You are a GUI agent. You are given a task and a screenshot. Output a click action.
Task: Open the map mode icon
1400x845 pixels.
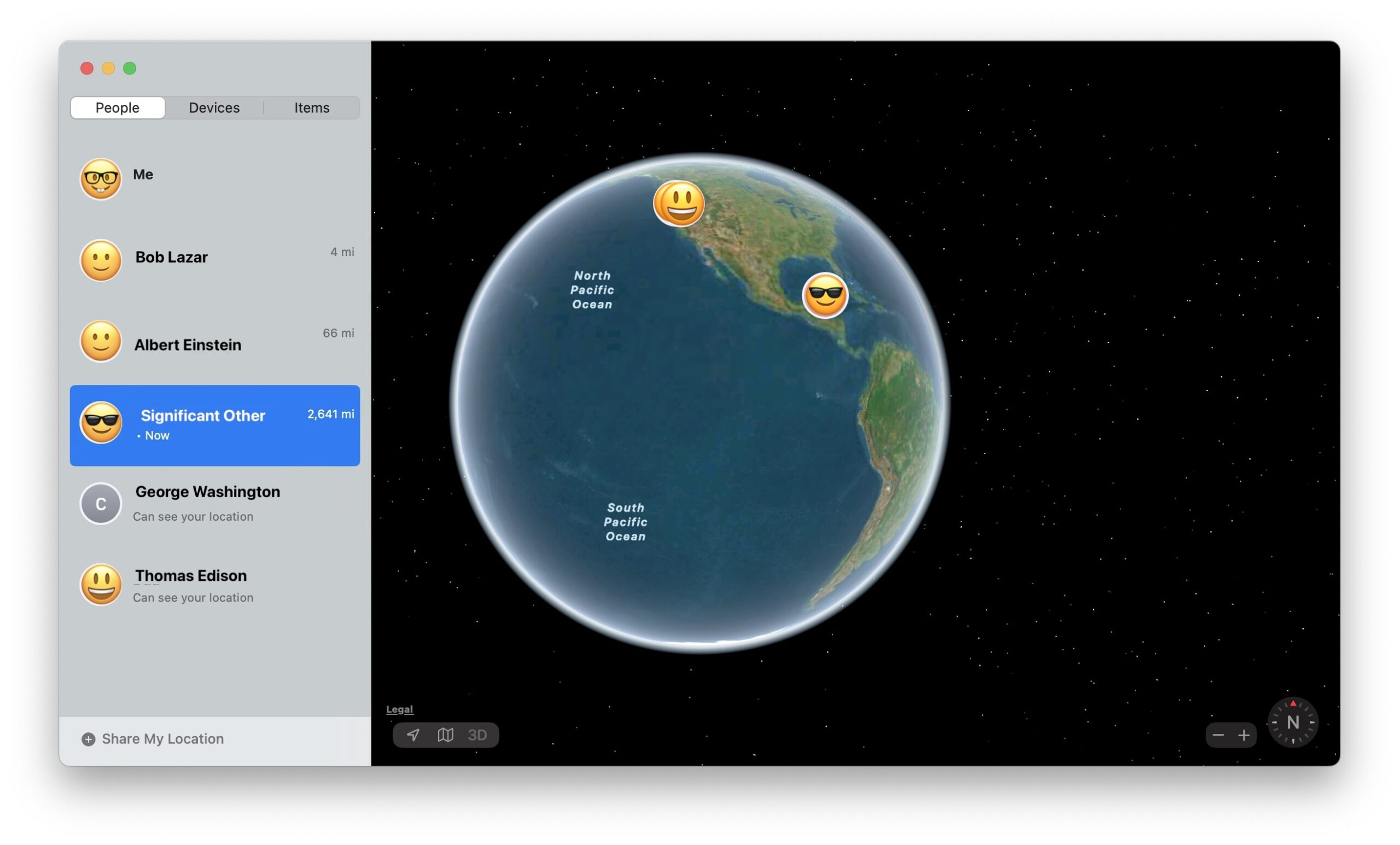[446, 735]
